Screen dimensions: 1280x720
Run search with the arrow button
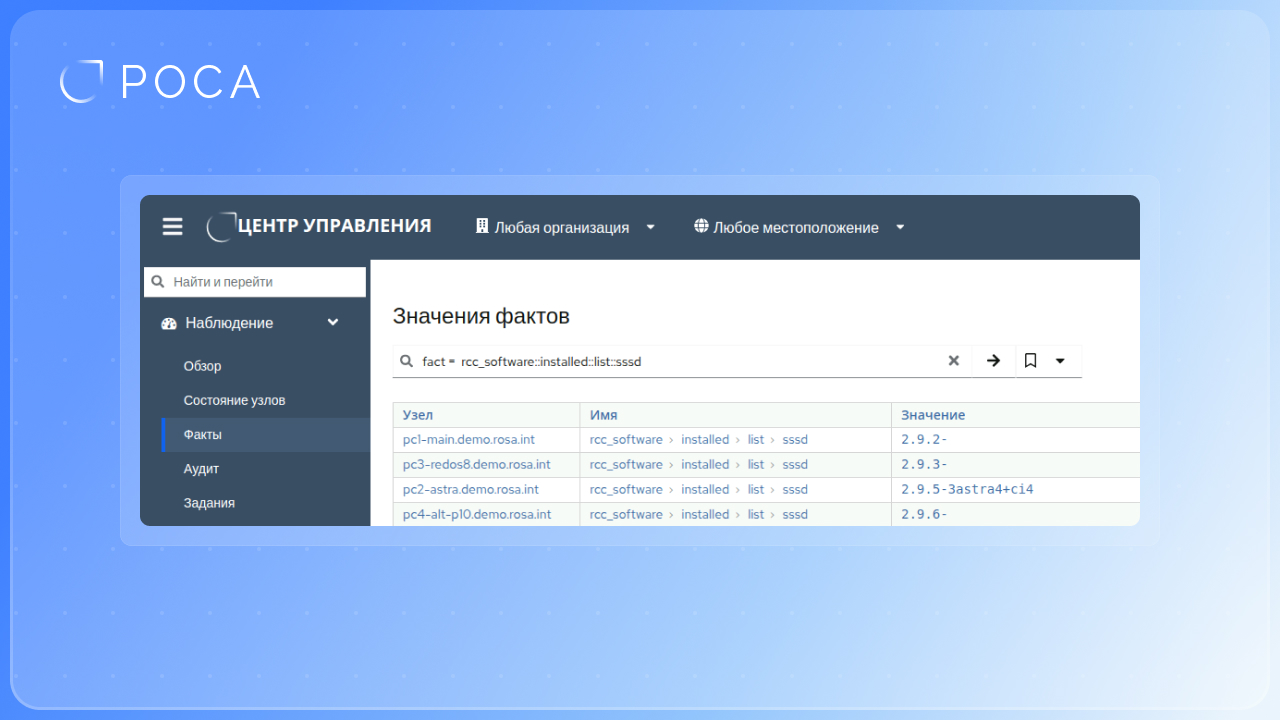[x=993, y=361]
